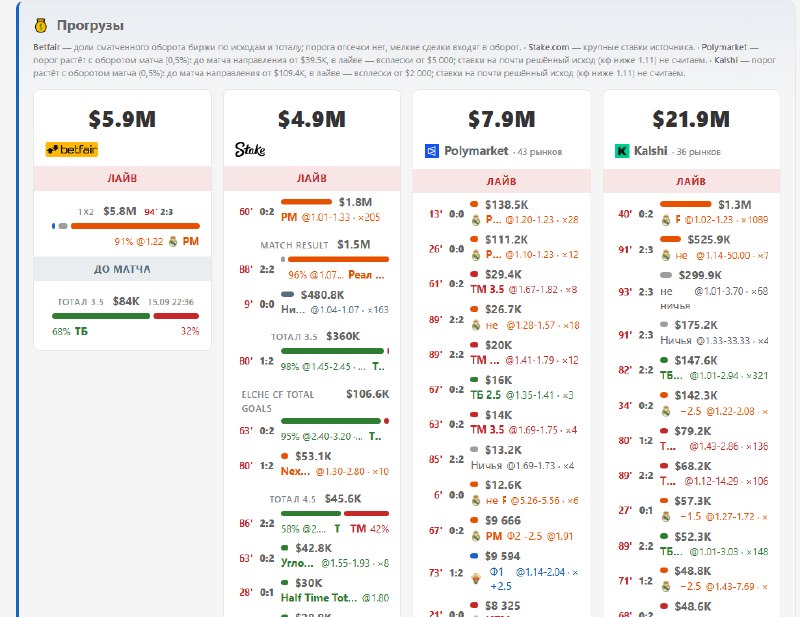The height and width of the screenshot is (617, 800).
Task: Click team crest in Polymarket $26.7K row
Action: 476,325
